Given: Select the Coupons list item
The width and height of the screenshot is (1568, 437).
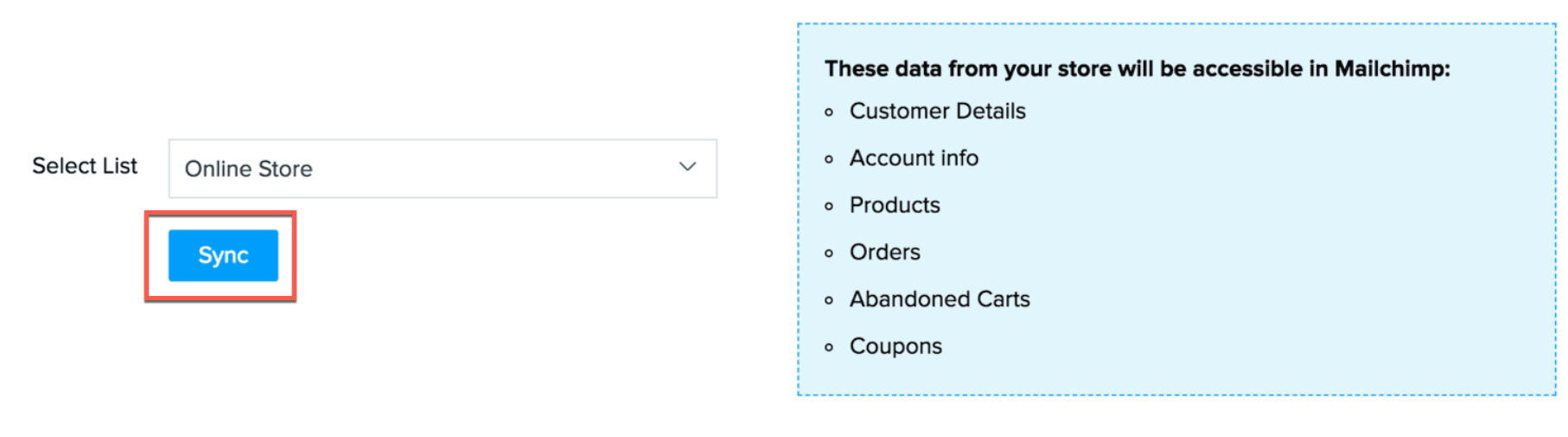Looking at the screenshot, I should (896, 346).
